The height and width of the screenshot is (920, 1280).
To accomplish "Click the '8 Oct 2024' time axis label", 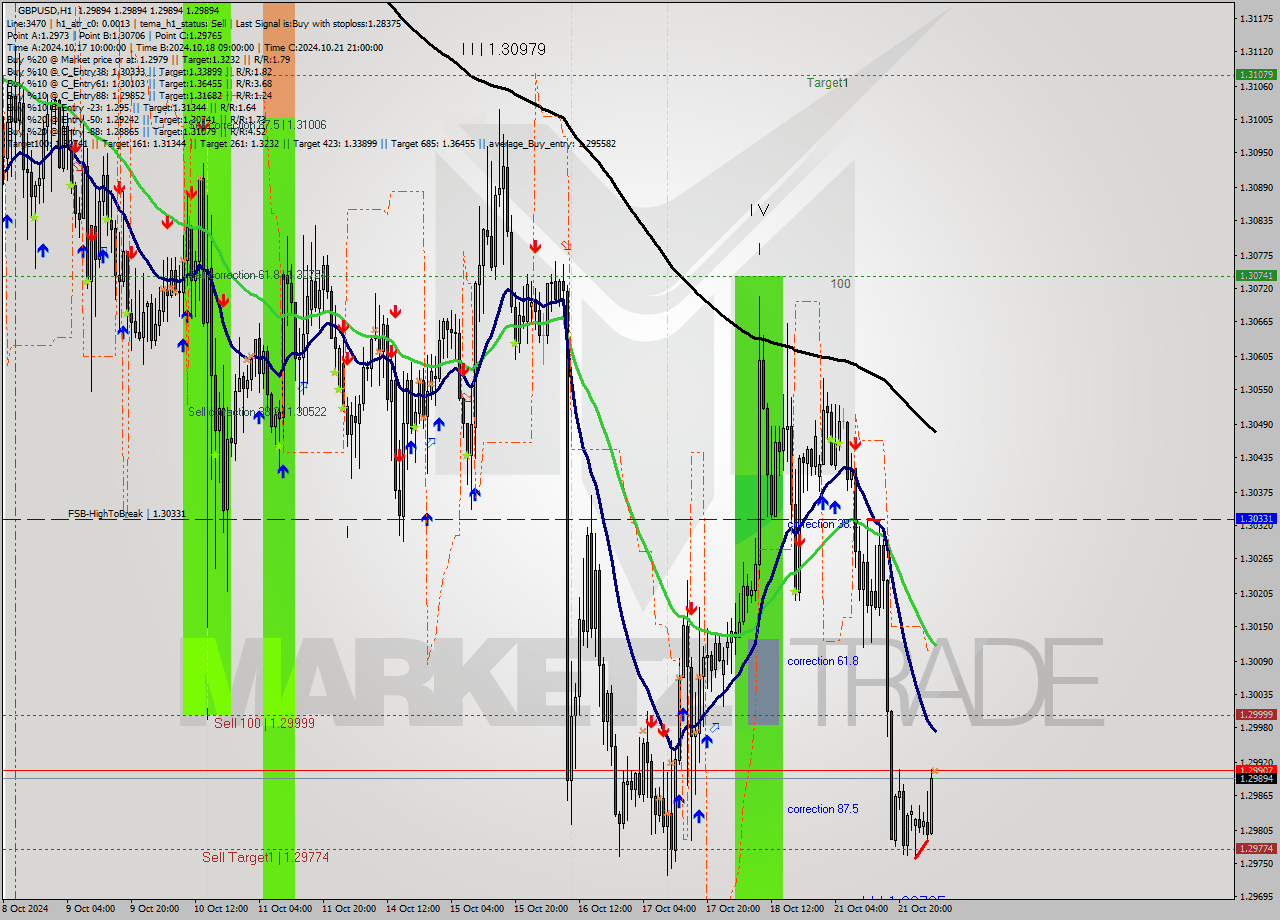I will [25, 909].
